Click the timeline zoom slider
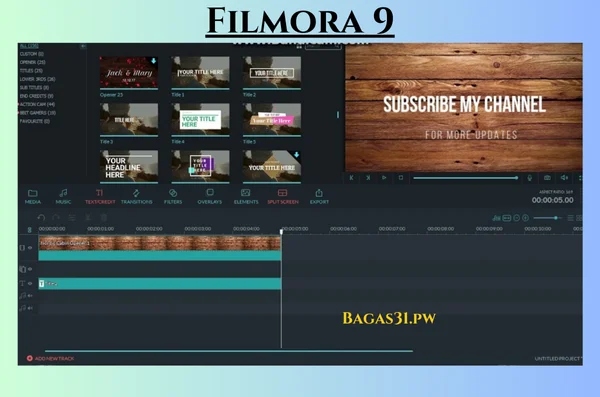The width and height of the screenshot is (600, 397). coord(548,218)
